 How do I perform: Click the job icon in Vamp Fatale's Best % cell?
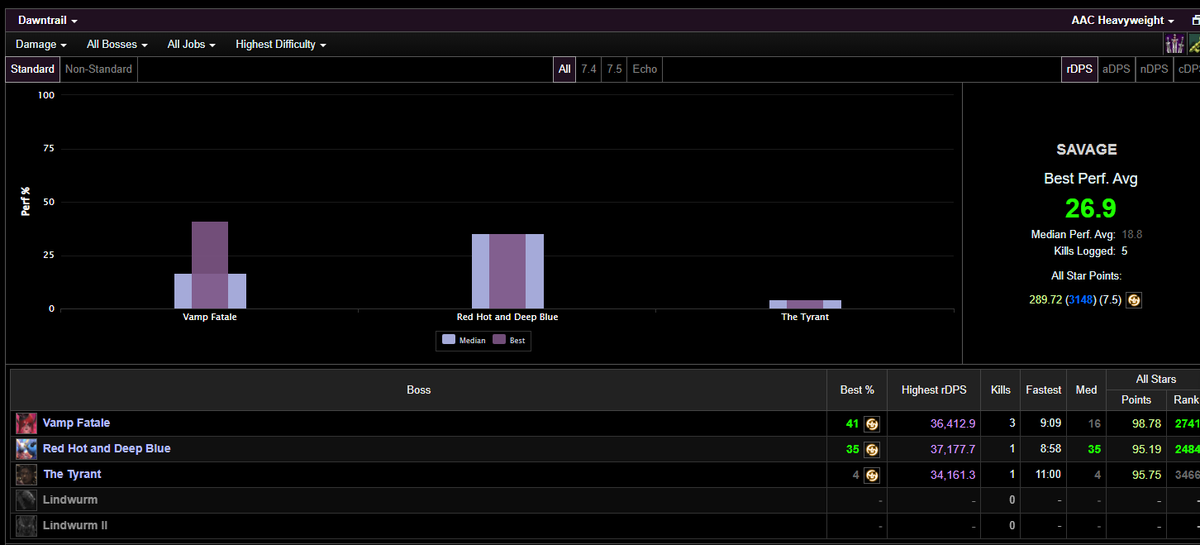coord(872,424)
